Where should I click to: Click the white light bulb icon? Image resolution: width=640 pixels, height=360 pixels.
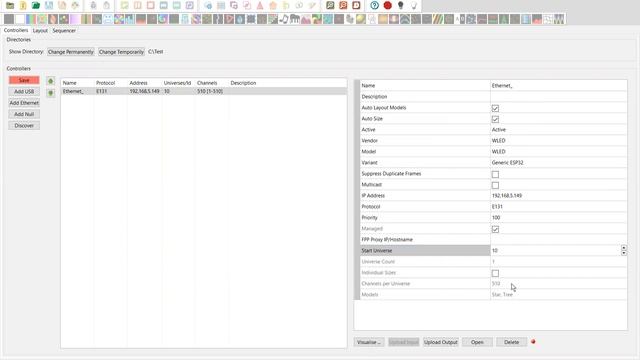[414, 5]
